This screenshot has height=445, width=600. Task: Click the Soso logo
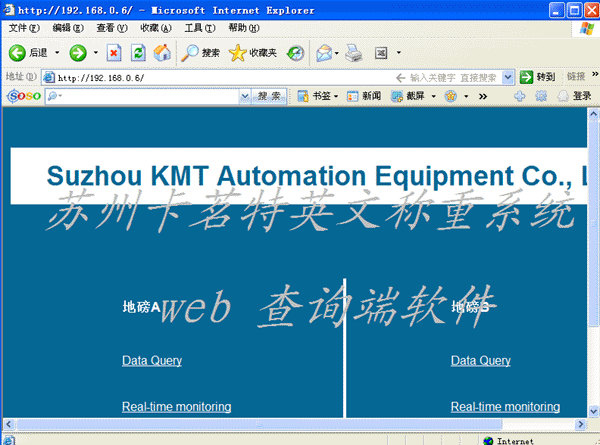pyautogui.click(x=24, y=96)
